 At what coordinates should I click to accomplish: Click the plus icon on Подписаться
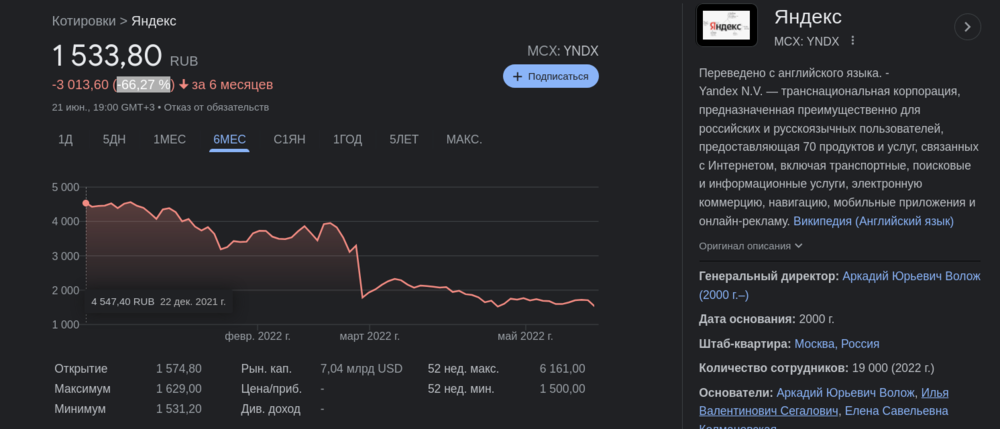(x=517, y=76)
